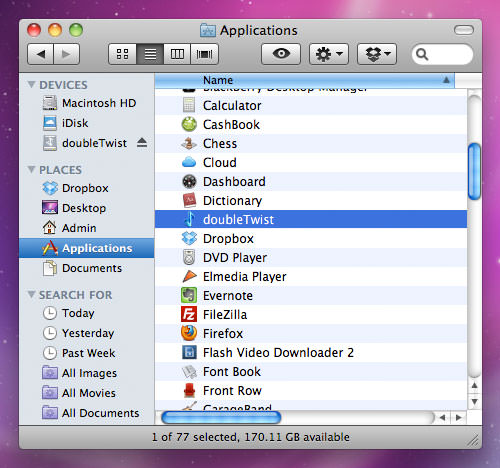Click the horizontal scrollbar thumb

click(x=221, y=417)
